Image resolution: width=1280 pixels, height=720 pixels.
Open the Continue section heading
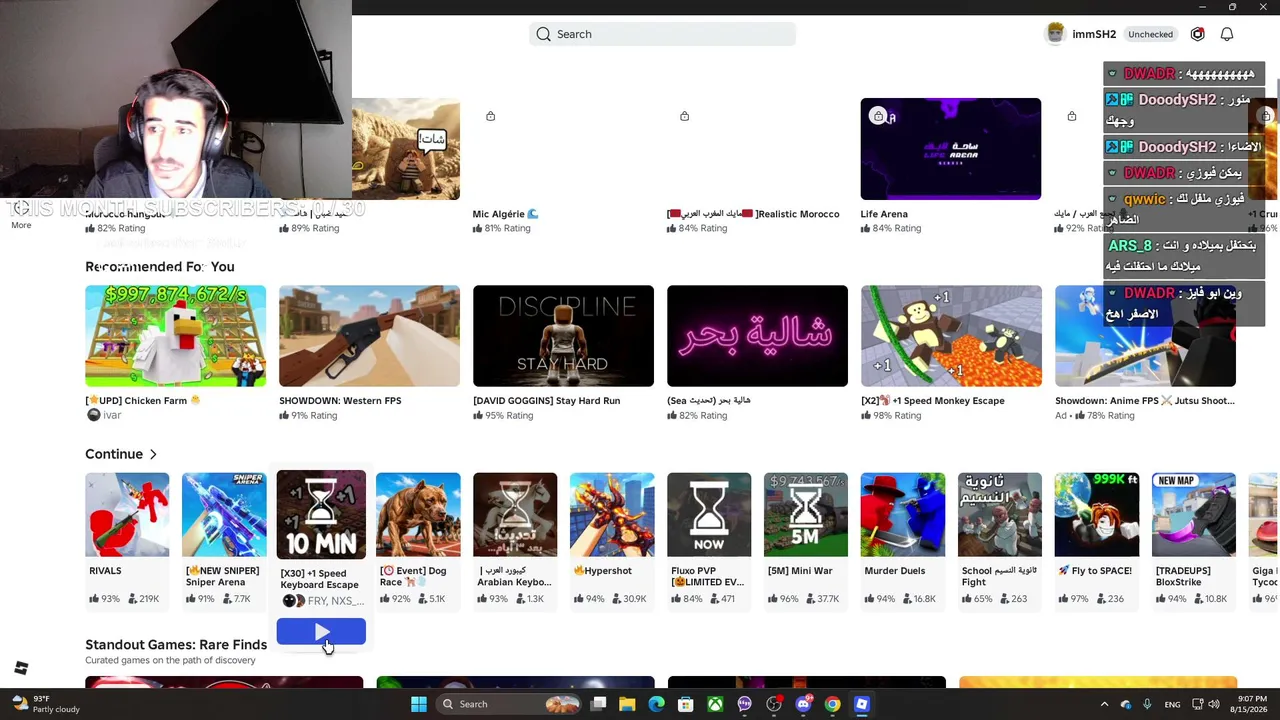114,454
